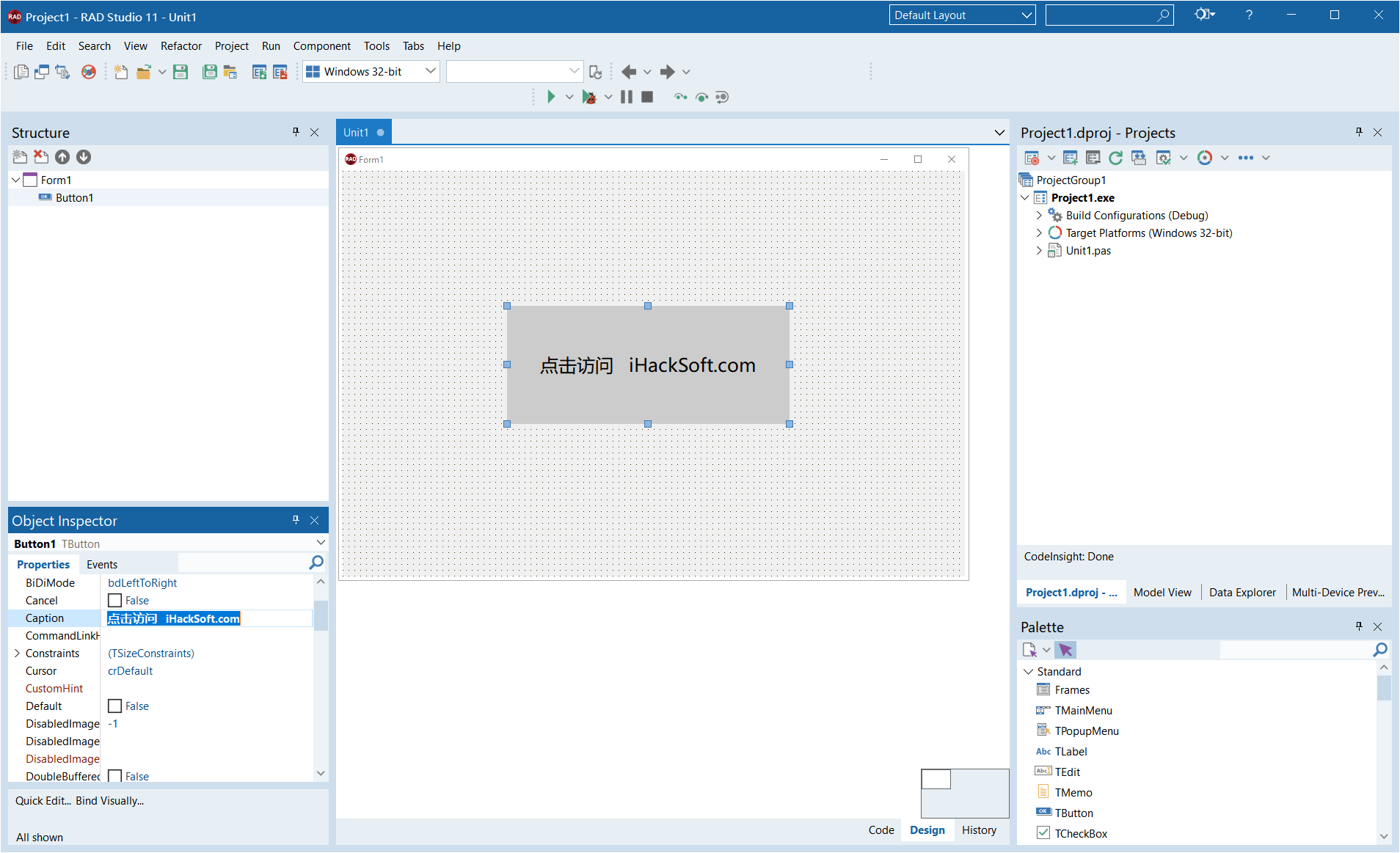This screenshot has width=1400, height=853.
Task: Expand the Constraints property
Action: pos(17,654)
